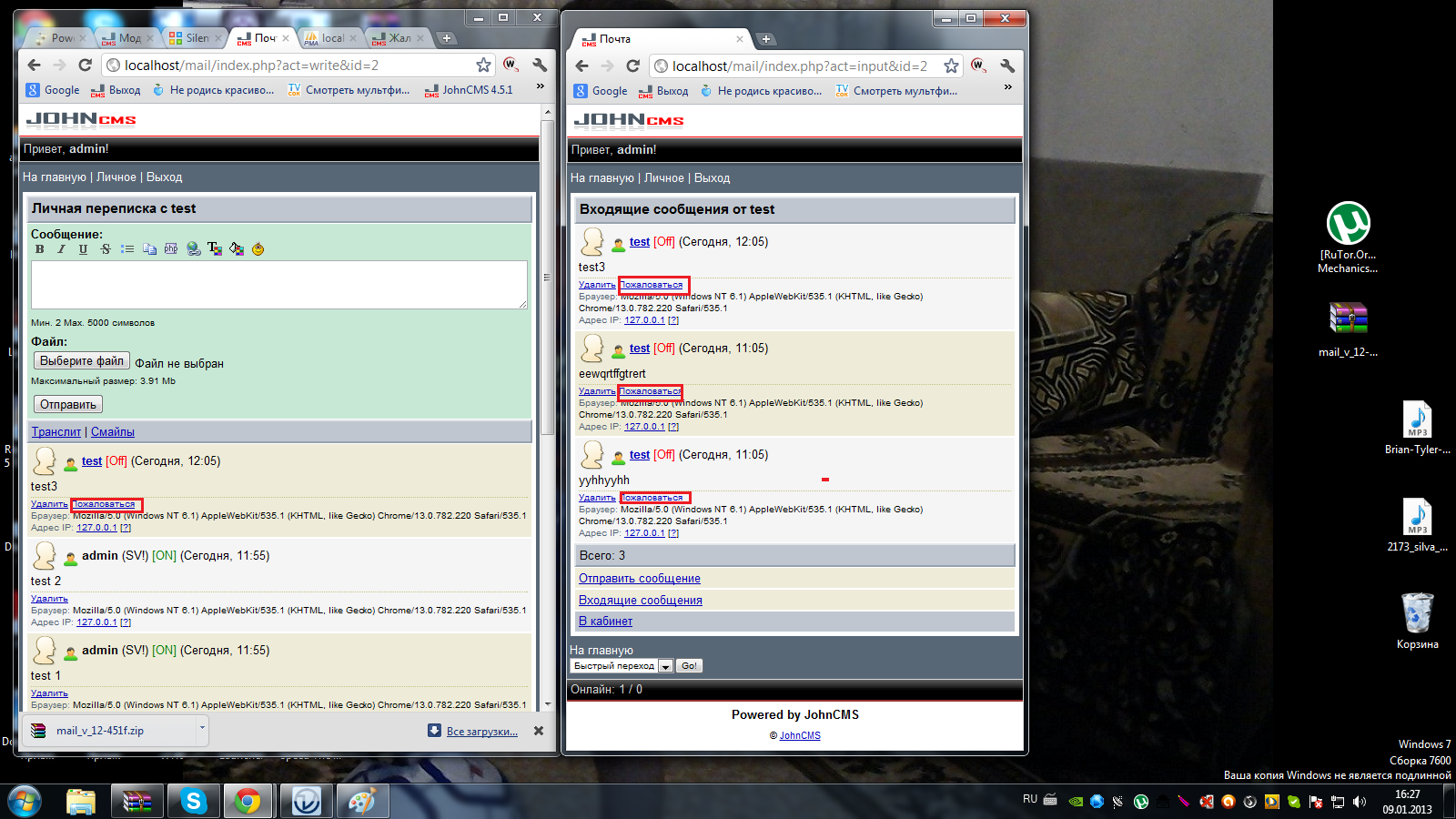The width and height of the screenshot is (1456, 819).
Task: Click in the Сообщение message text area
Action: coord(279,285)
